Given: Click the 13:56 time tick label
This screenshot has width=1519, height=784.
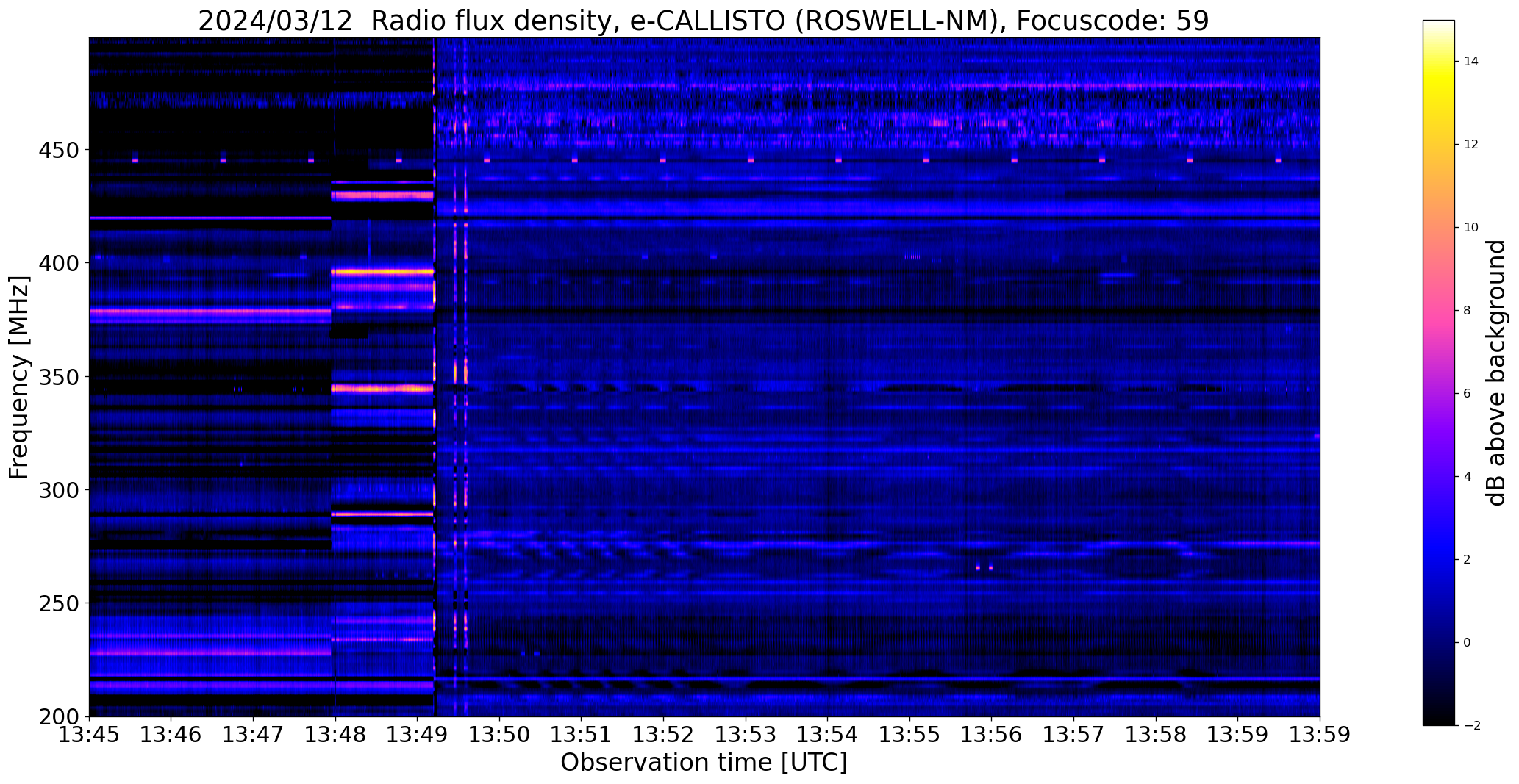Looking at the screenshot, I should pos(992,735).
